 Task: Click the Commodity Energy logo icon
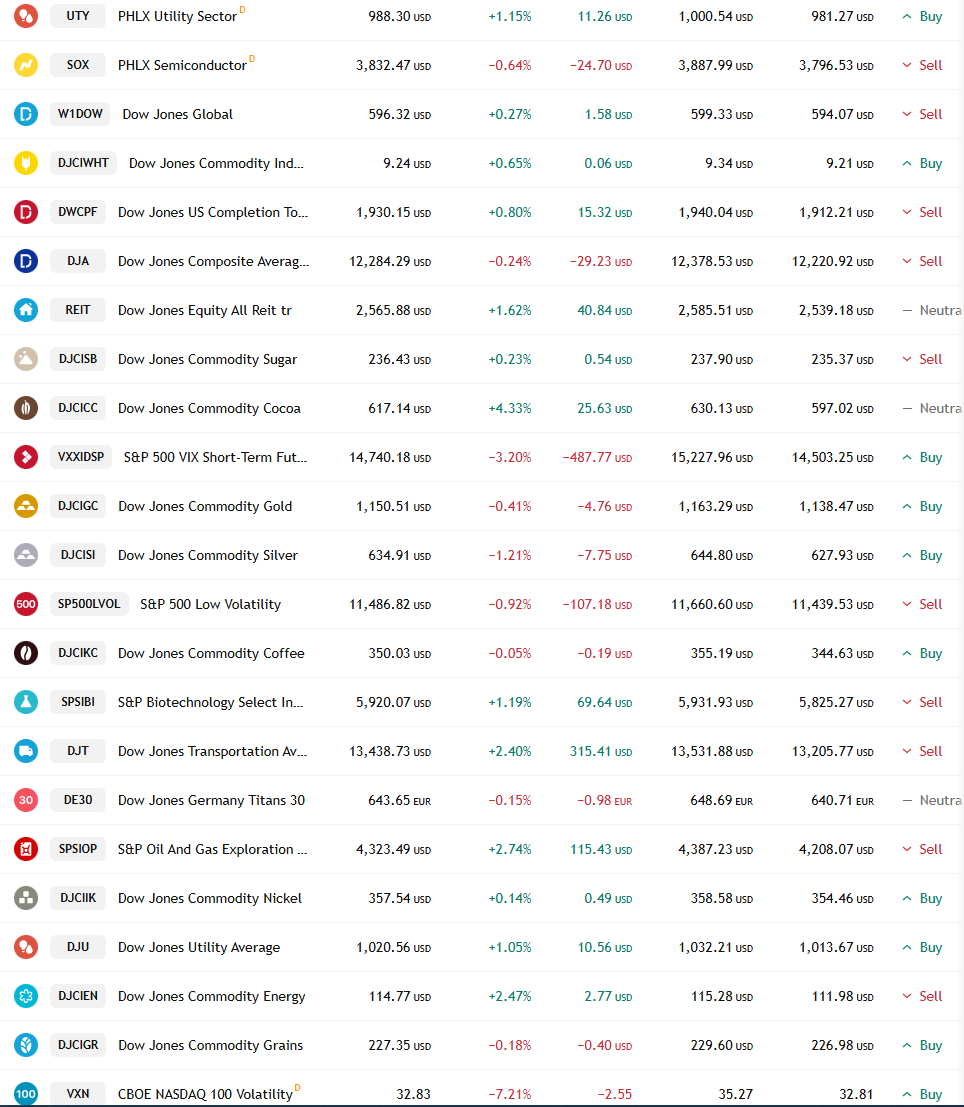(26, 996)
